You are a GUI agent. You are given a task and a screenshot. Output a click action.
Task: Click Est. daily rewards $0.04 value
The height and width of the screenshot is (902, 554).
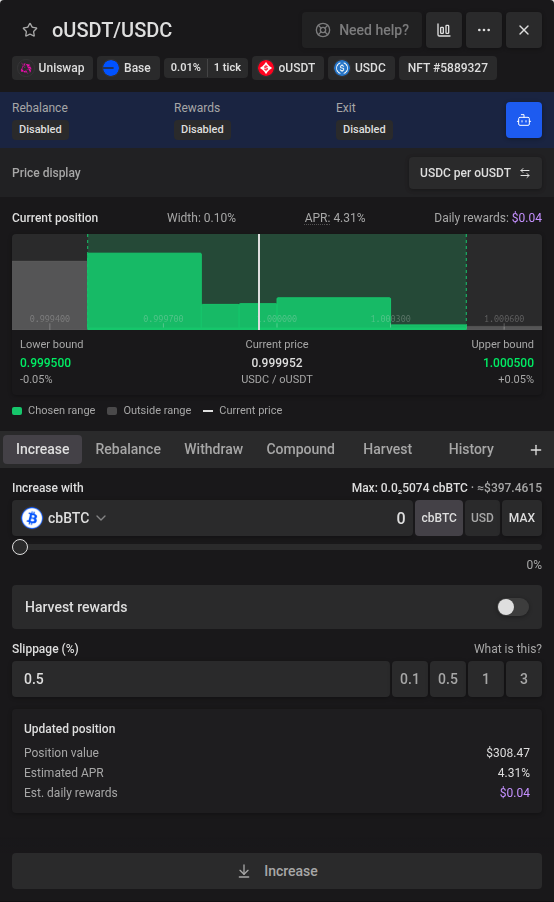coord(515,793)
